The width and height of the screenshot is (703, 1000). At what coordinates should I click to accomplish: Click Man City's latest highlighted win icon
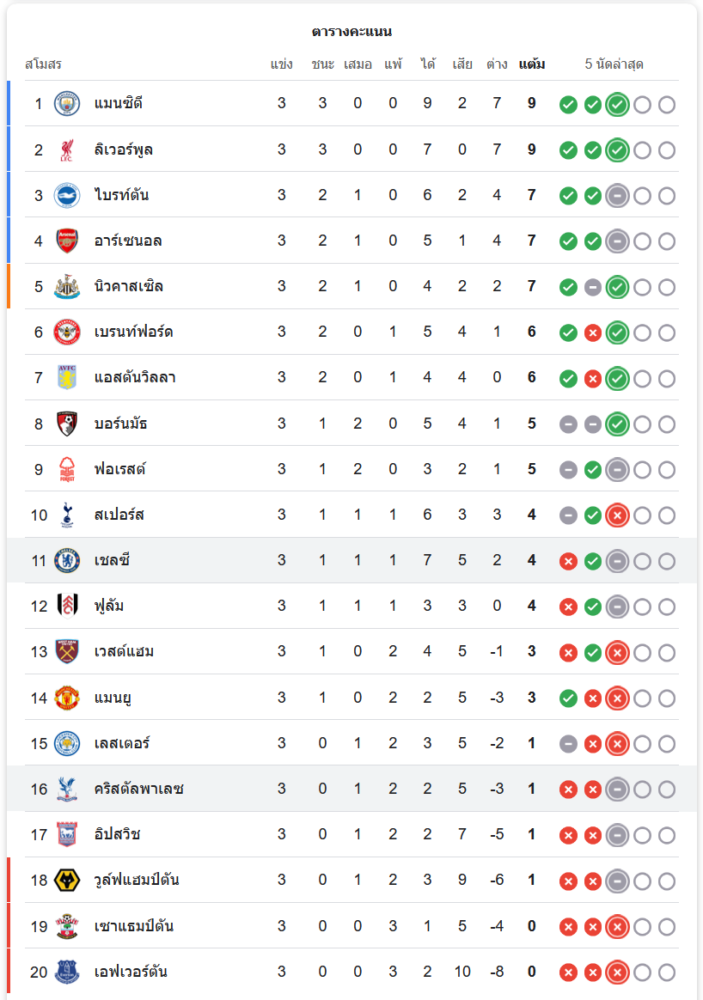[617, 104]
